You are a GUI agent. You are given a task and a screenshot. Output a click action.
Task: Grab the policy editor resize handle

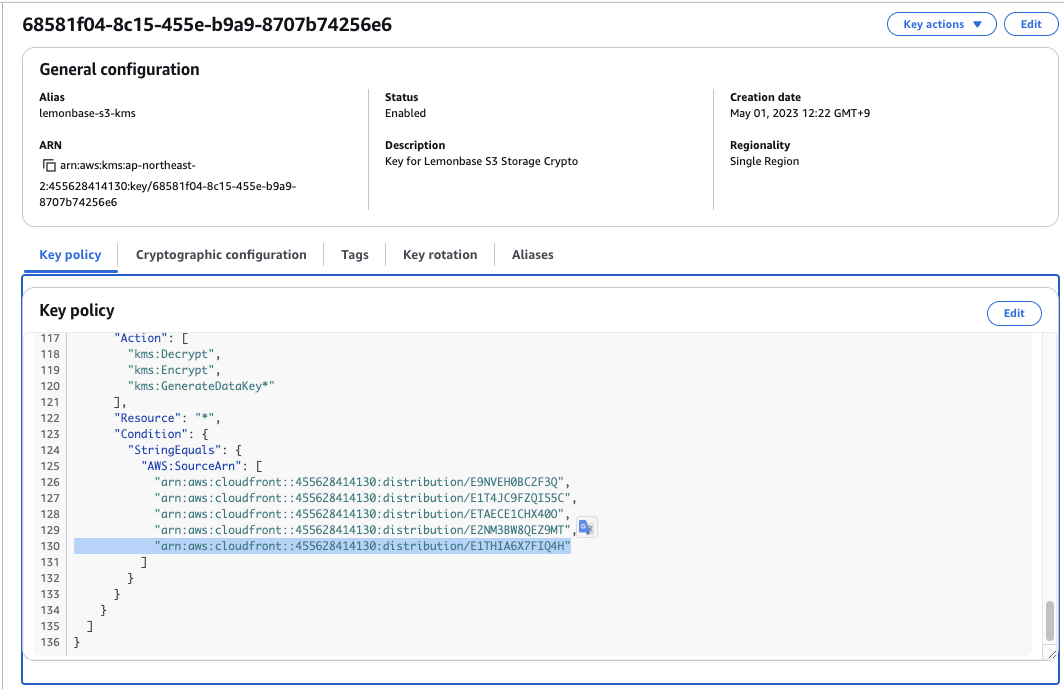pos(1052,654)
